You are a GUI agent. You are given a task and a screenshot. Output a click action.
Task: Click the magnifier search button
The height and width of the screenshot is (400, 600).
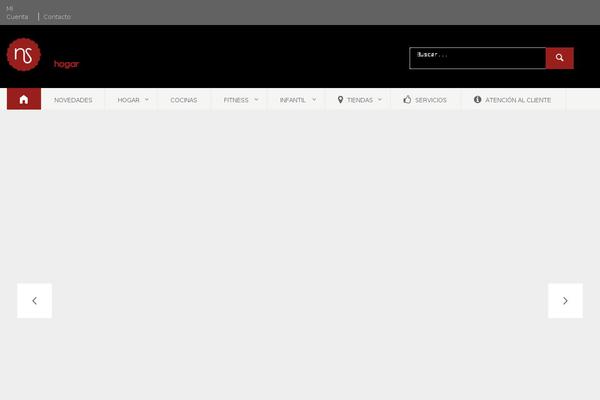point(559,58)
